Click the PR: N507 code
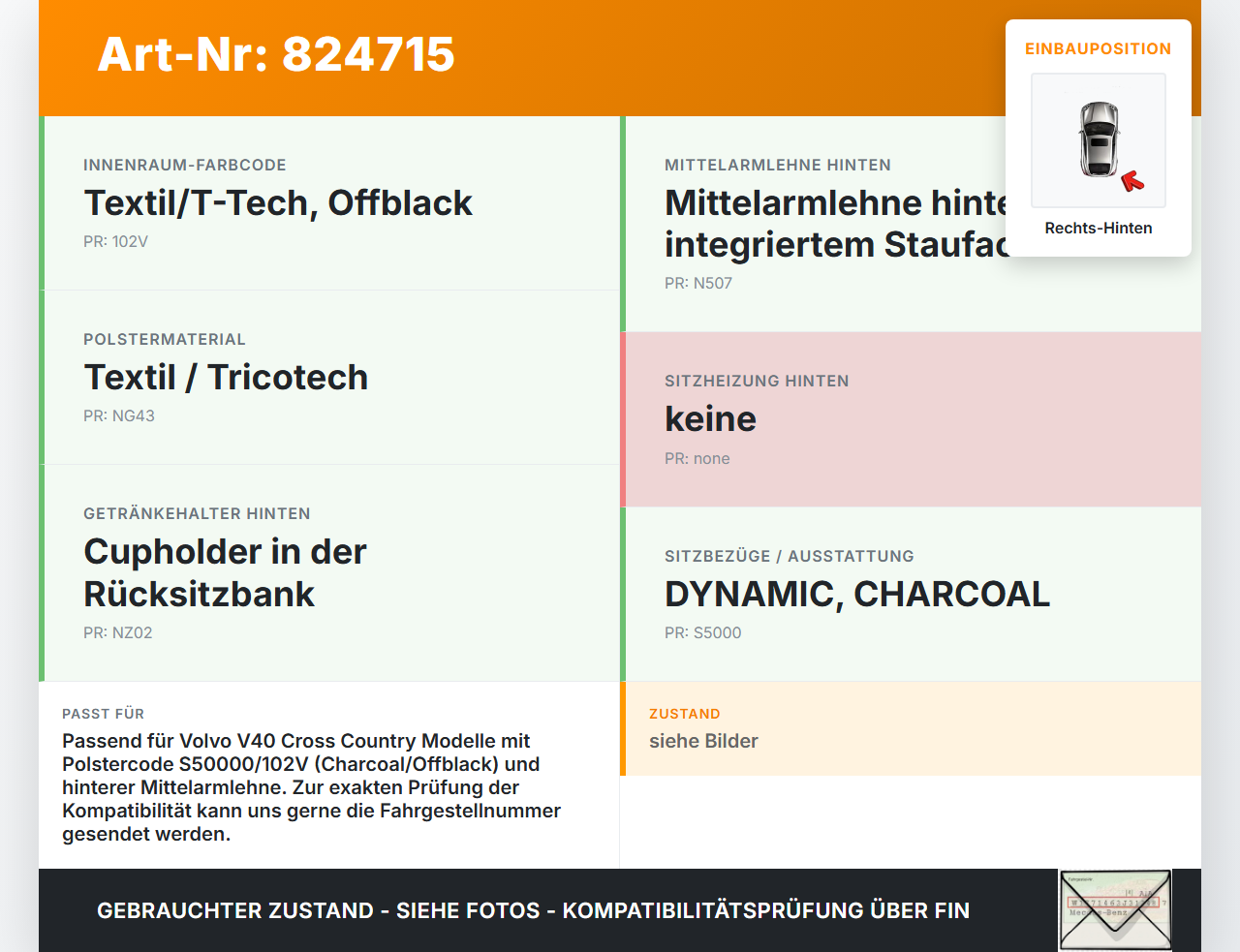The height and width of the screenshot is (952, 1240). [698, 283]
